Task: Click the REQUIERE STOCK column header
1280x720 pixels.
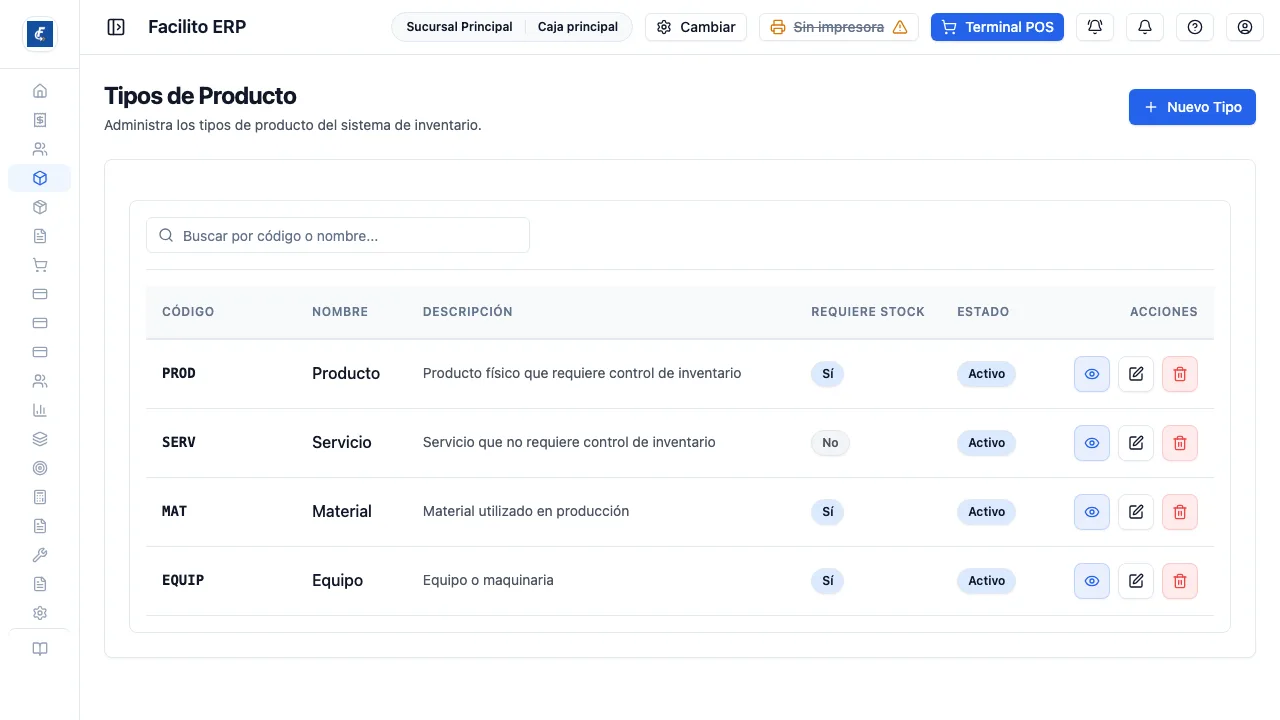Action: tap(868, 312)
